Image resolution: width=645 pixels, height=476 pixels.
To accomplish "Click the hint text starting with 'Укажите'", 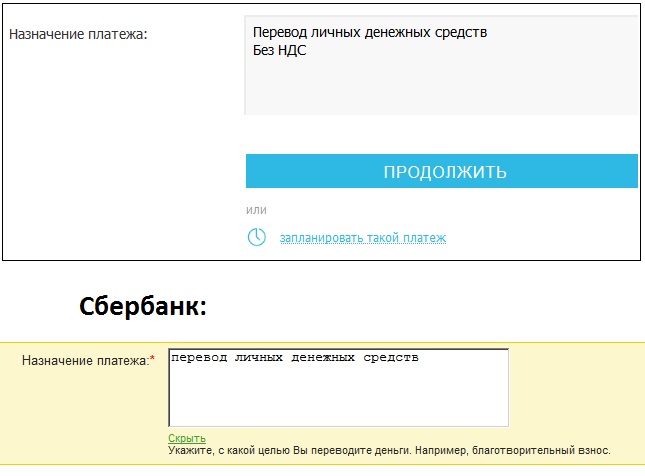I will [x=389, y=450].
